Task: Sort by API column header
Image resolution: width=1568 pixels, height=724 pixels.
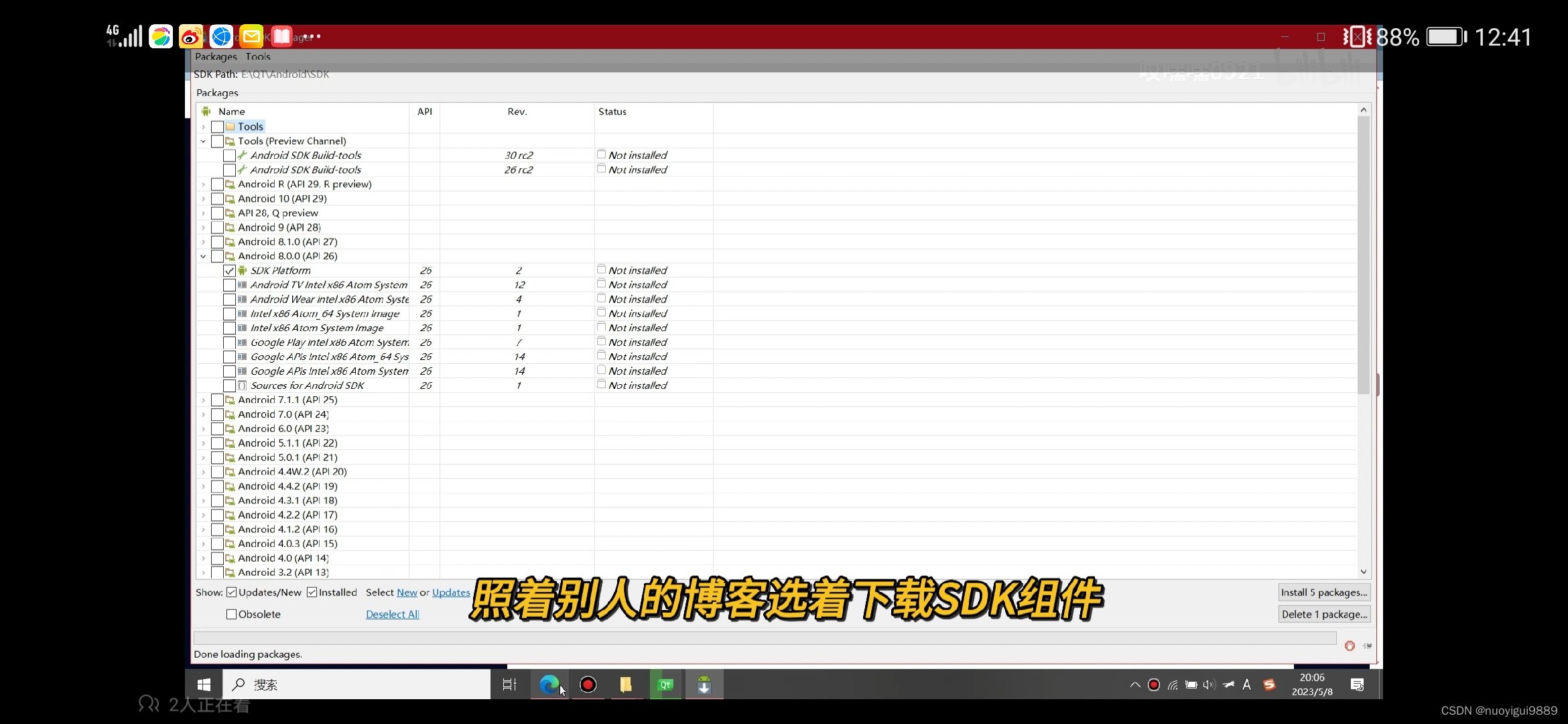Action: tap(425, 111)
